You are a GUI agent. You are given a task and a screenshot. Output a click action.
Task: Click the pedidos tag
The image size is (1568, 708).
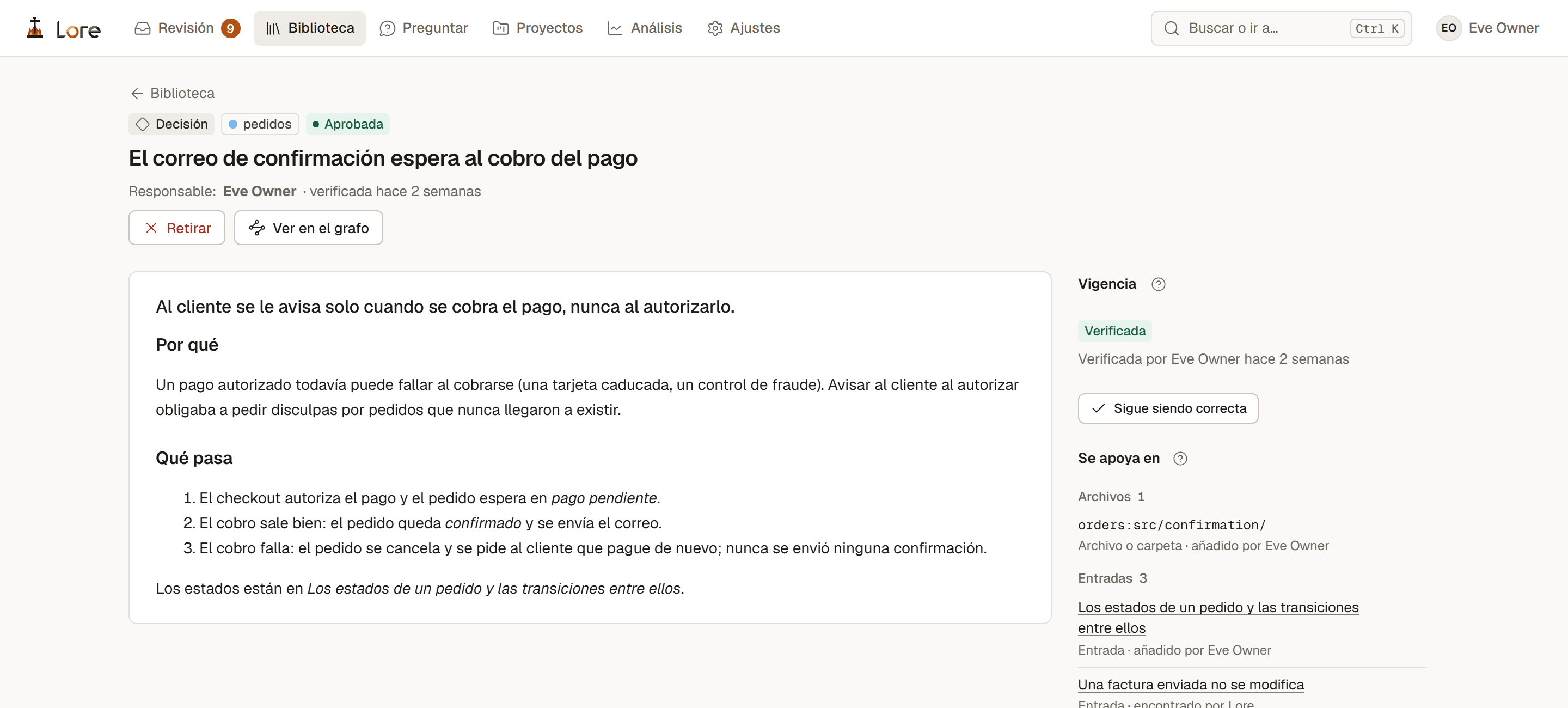(260, 124)
